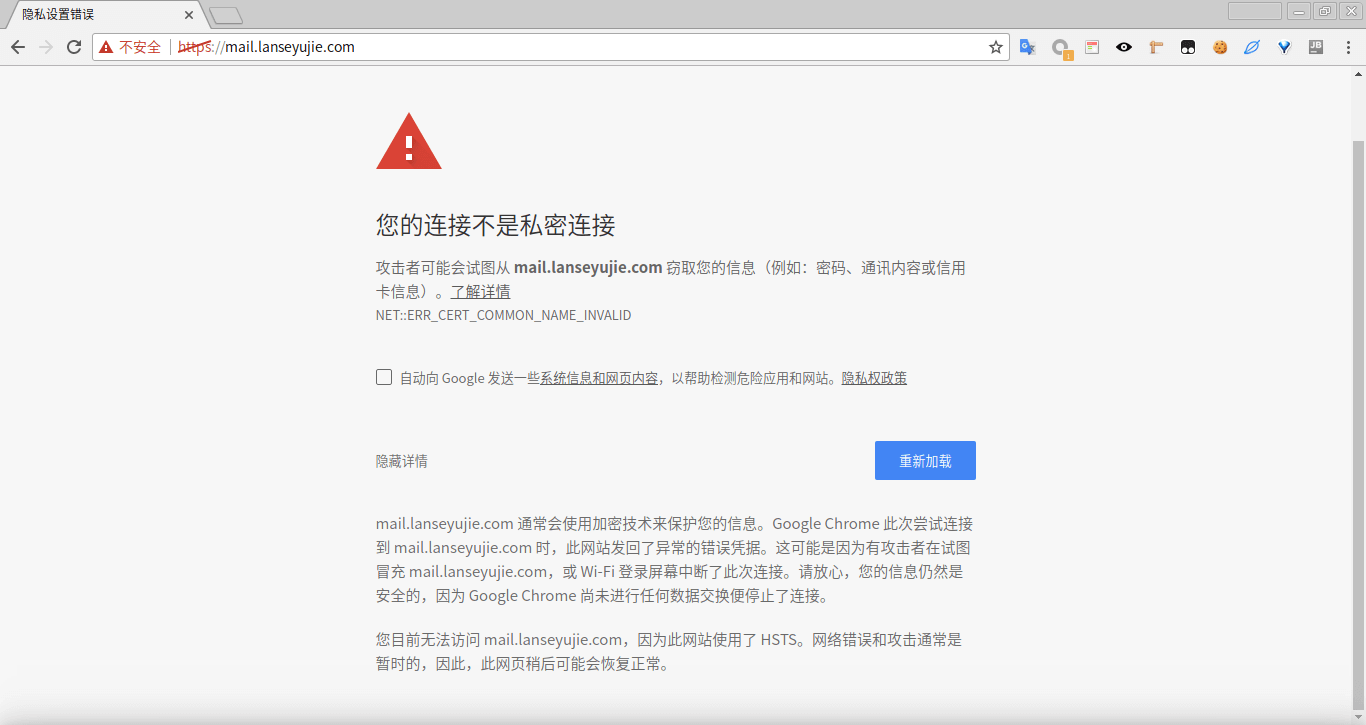
Task: Open the 隐私权政策 link
Action: (874, 378)
